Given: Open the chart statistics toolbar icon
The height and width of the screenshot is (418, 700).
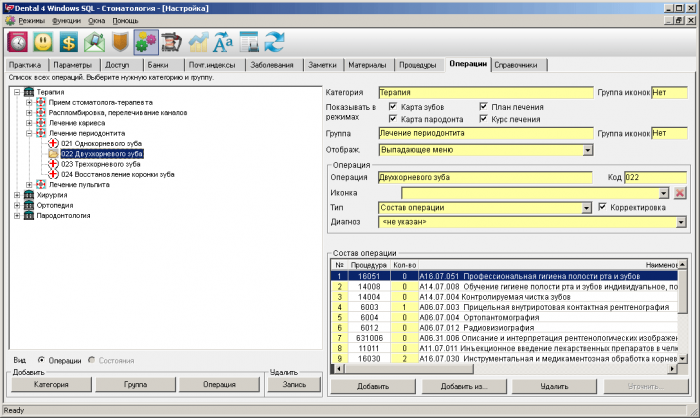Looking at the screenshot, I should [x=198, y=42].
